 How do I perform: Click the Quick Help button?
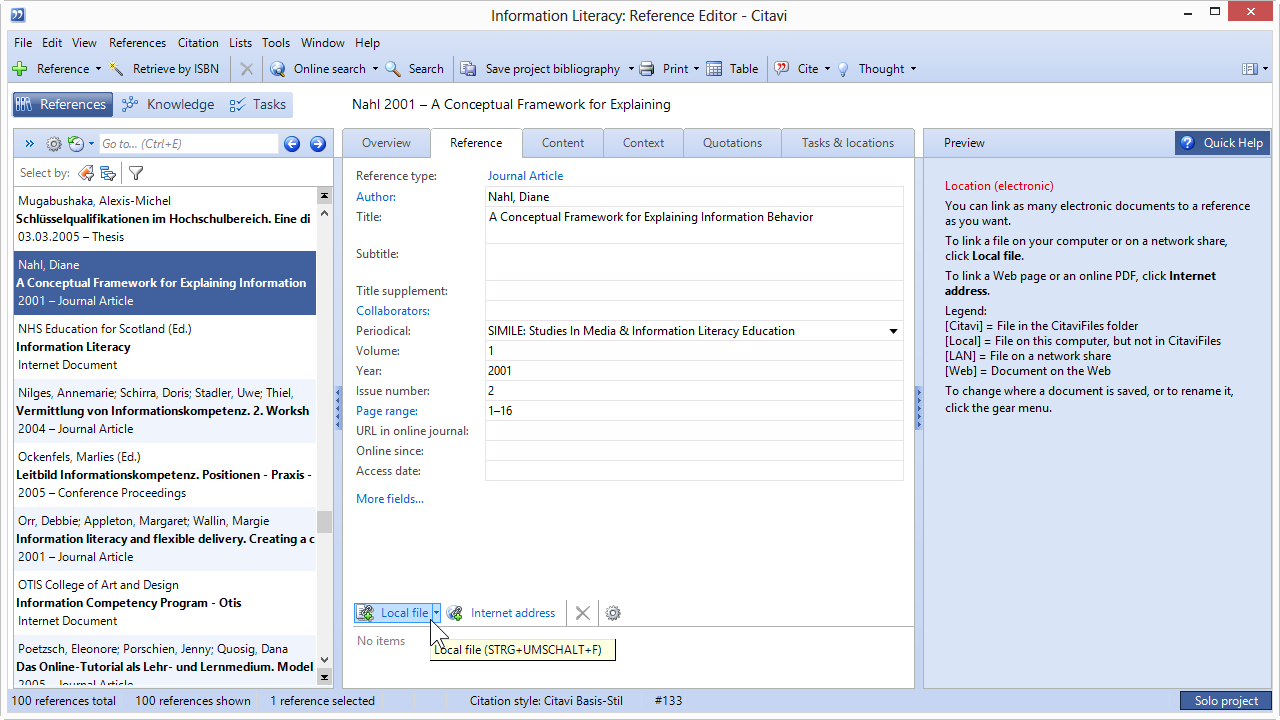pyautogui.click(x=1222, y=143)
